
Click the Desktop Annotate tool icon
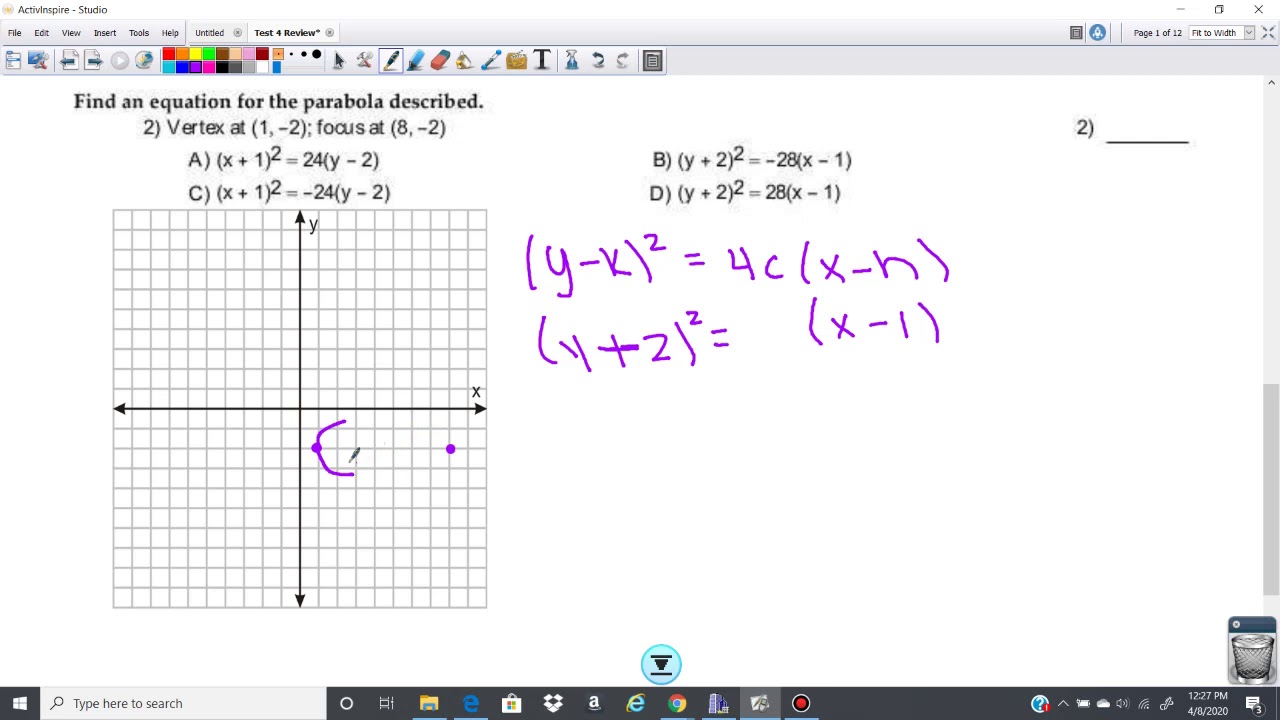pyautogui.click(x=38, y=61)
